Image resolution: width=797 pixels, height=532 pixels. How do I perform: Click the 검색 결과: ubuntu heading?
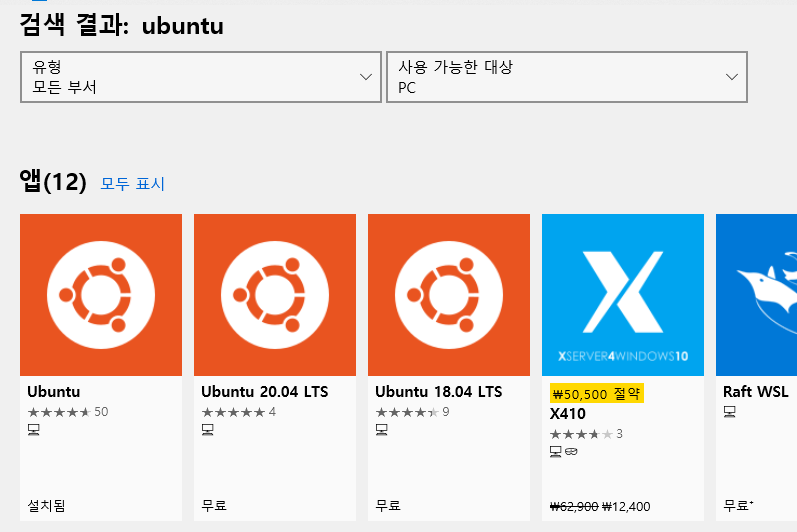click(121, 25)
